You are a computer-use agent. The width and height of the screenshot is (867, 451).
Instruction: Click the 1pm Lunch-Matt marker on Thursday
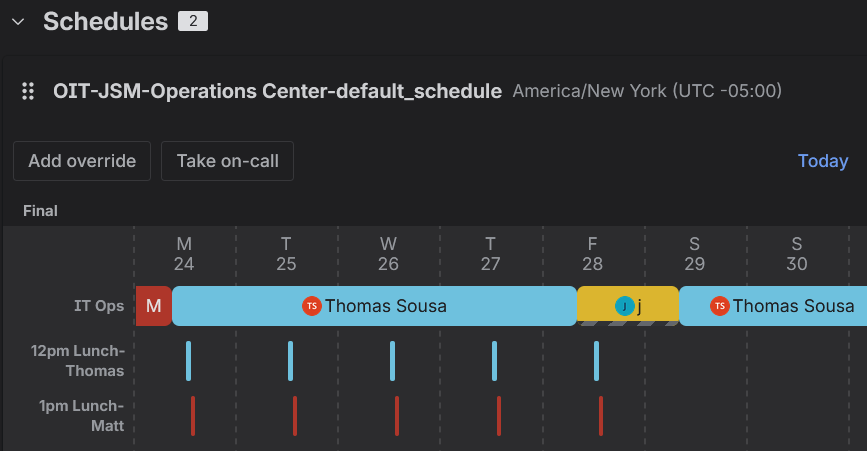tap(499, 415)
